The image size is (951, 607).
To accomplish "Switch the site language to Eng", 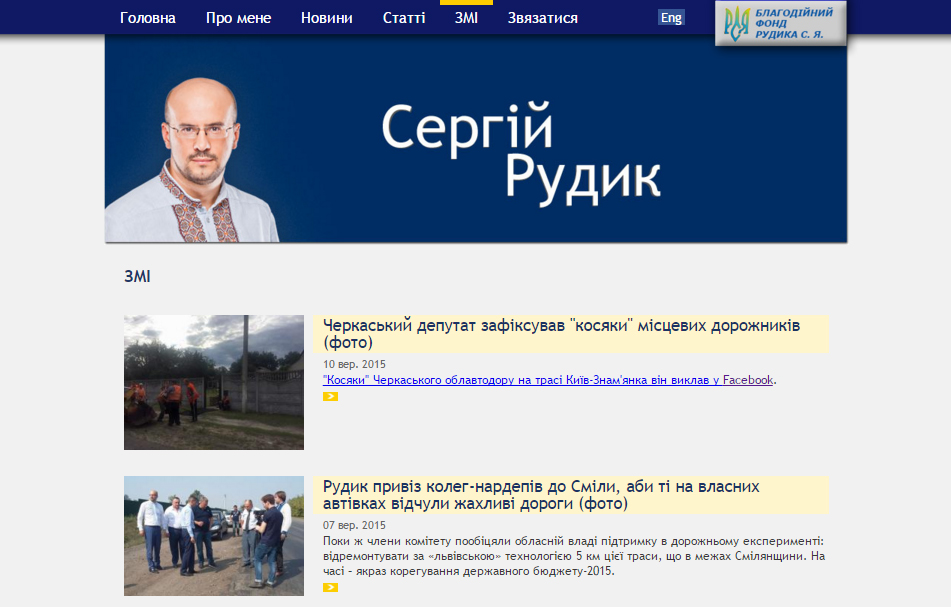I will [x=671, y=18].
